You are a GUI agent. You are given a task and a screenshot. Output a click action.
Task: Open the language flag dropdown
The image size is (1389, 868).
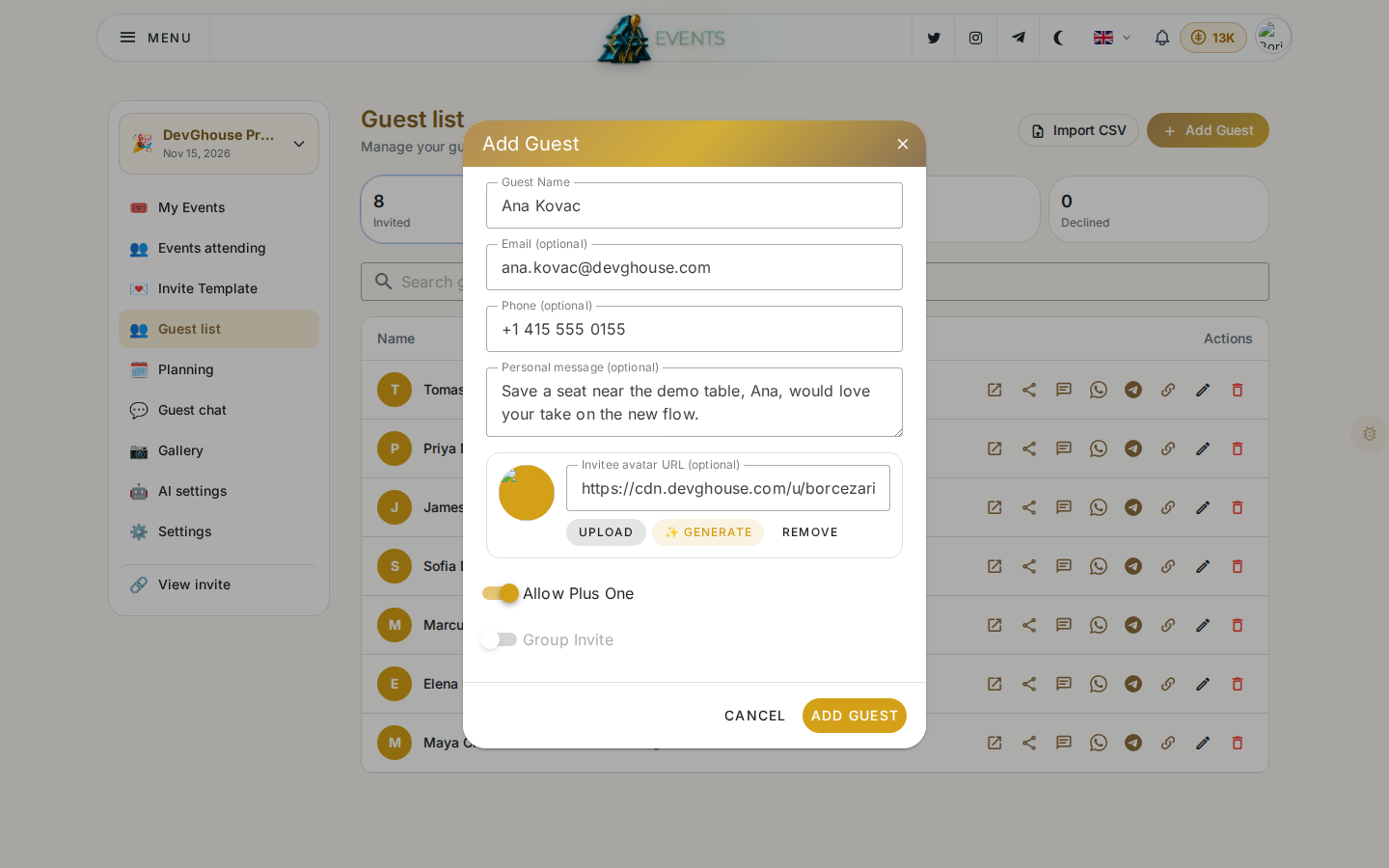tap(1112, 38)
